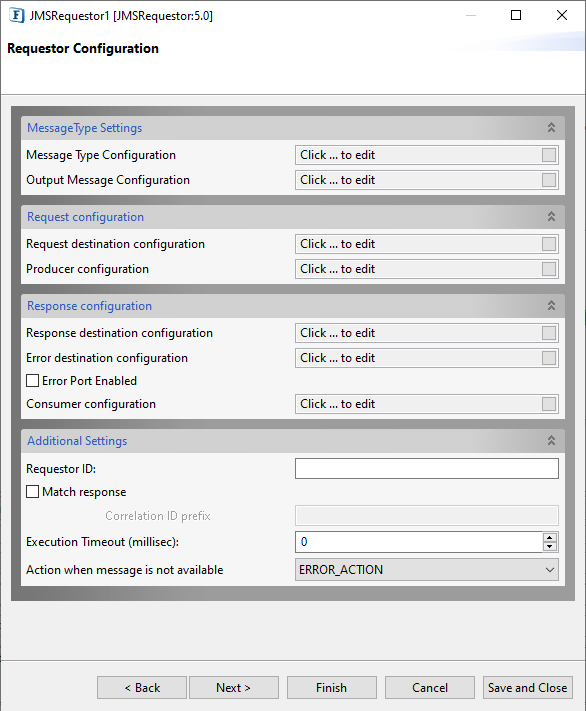
Task: Collapse the MessageType Settings section
Action: point(551,127)
